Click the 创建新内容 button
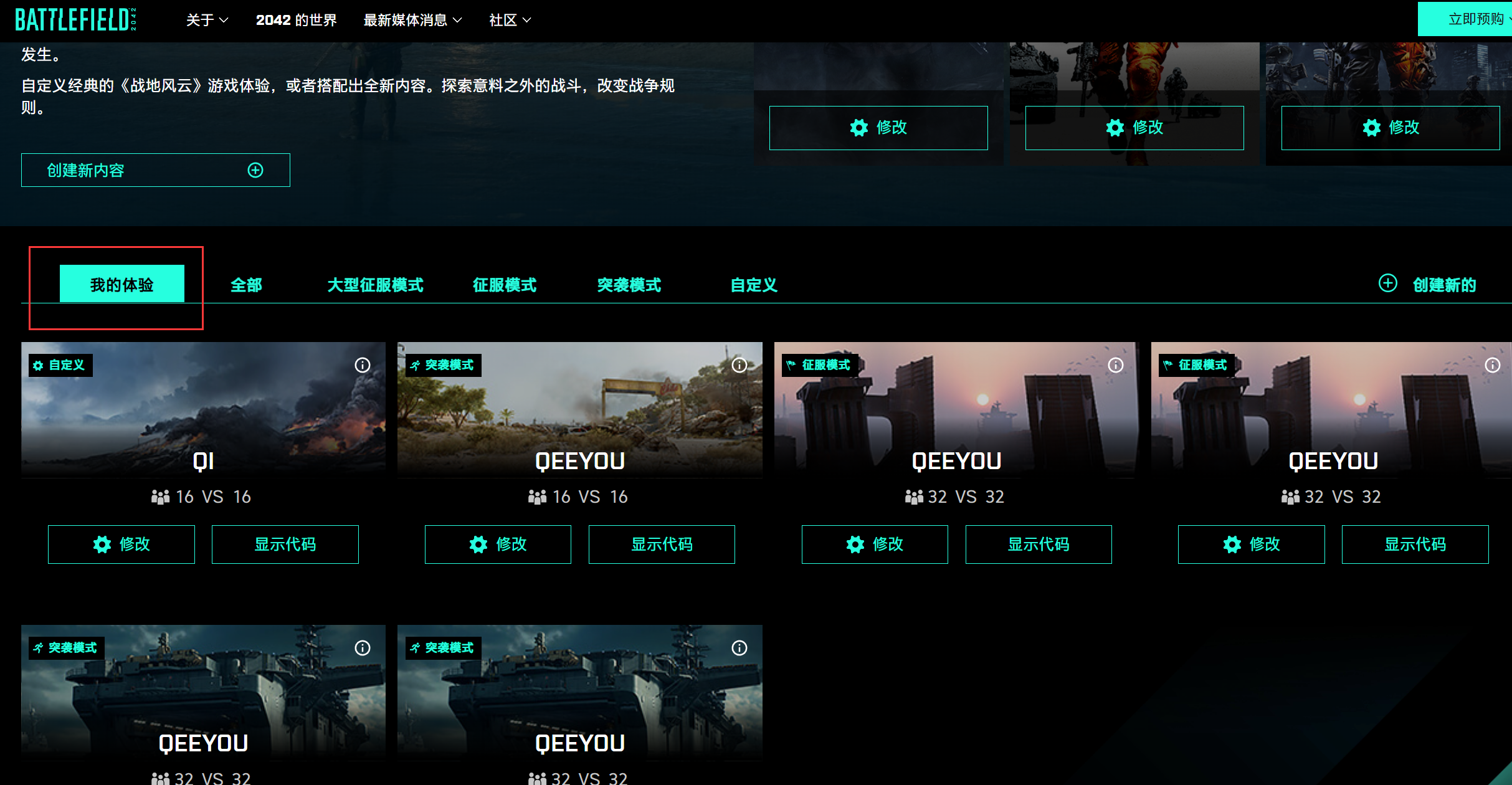1512x785 pixels. (x=156, y=170)
